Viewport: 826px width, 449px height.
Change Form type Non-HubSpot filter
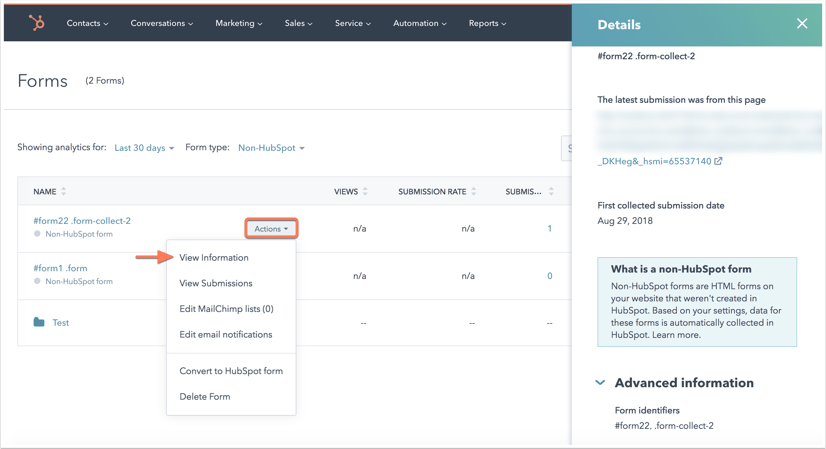pyautogui.click(x=271, y=148)
